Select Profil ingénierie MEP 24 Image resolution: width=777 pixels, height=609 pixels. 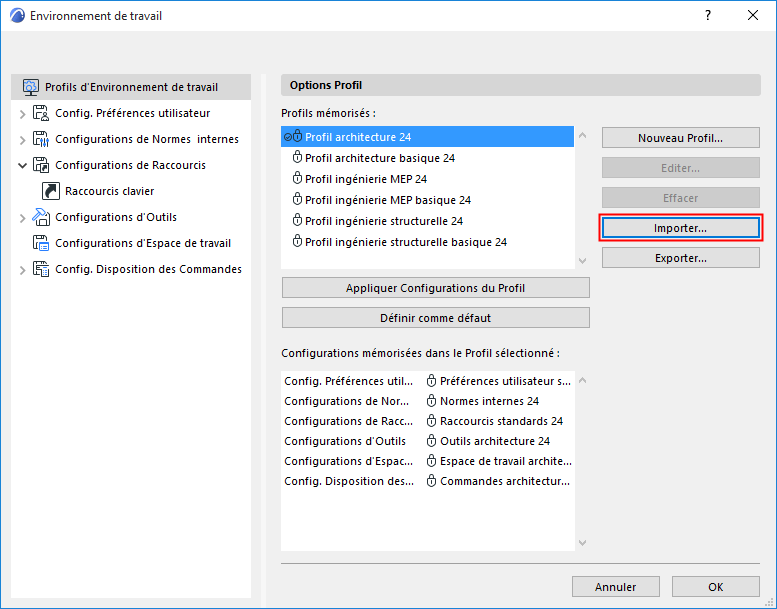[x=427, y=178]
